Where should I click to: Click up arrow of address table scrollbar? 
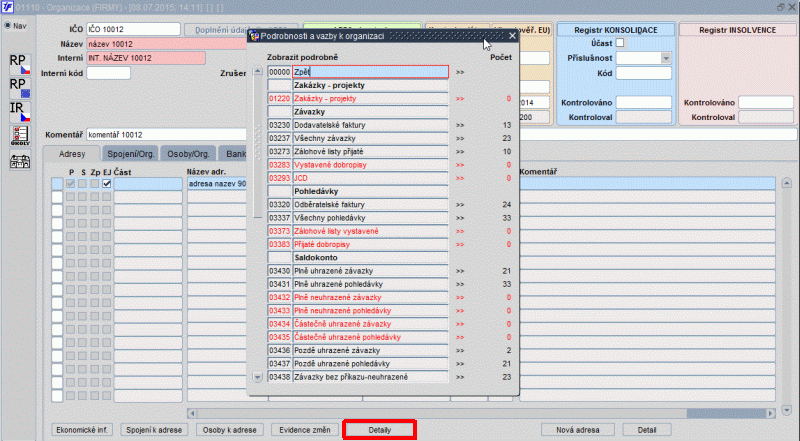[x=787, y=183]
